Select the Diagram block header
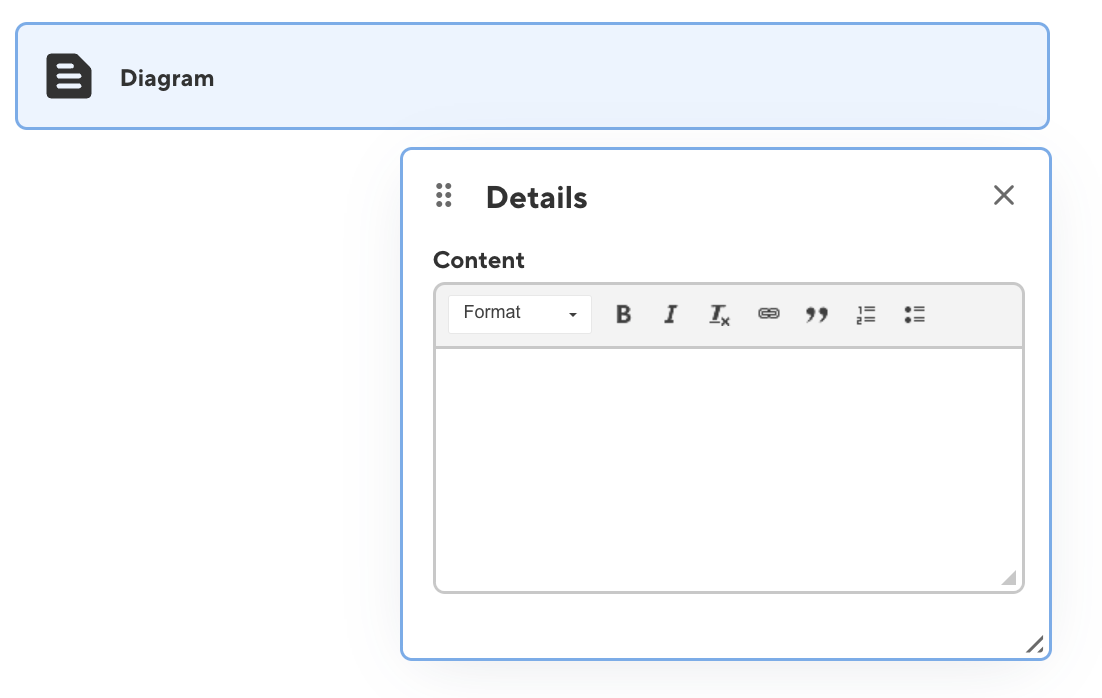This screenshot has width=1102, height=698. coord(531,76)
